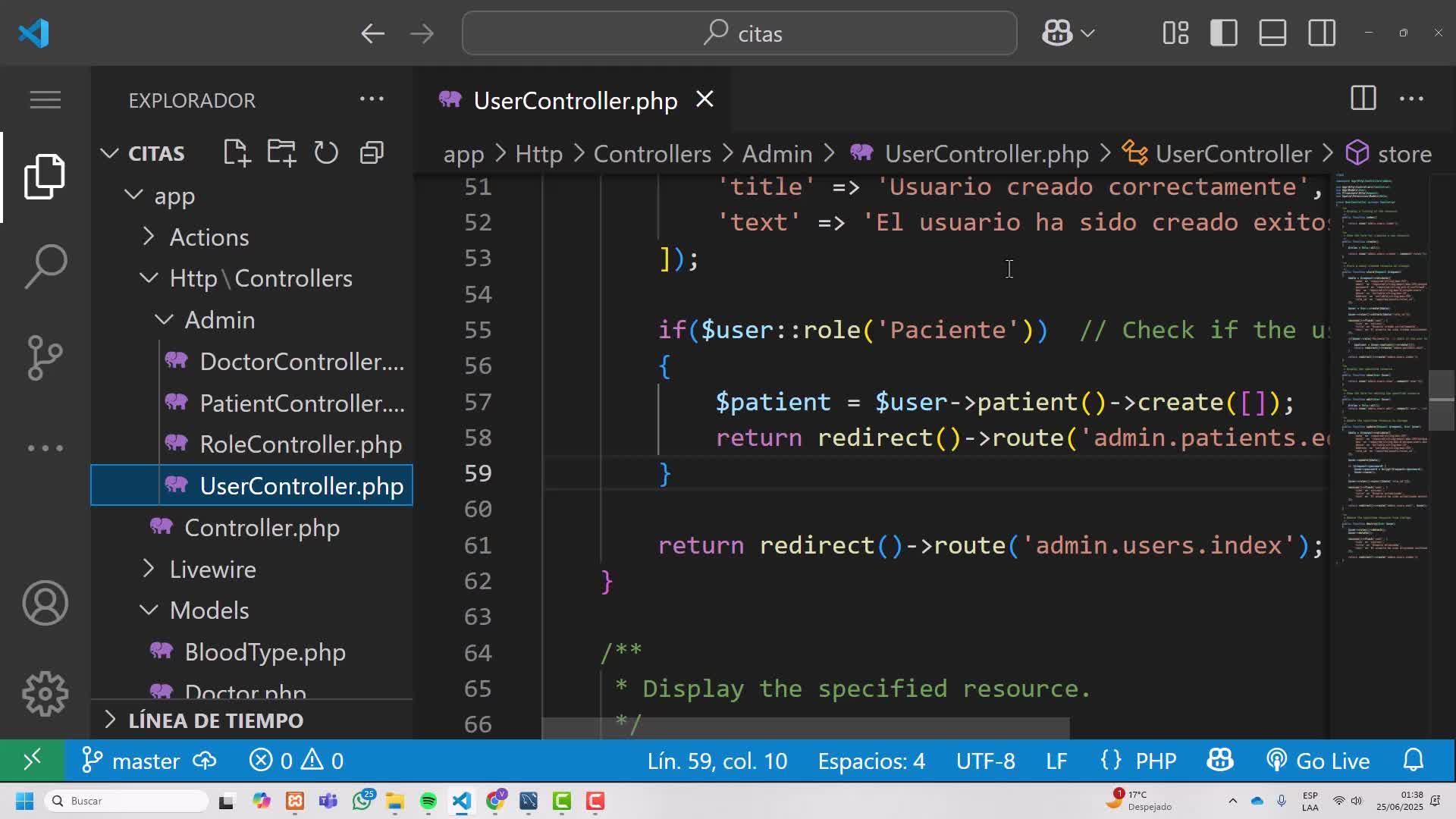Open Explorer views and more actions menu
This screenshot has height=819, width=1456.
pos(372,99)
